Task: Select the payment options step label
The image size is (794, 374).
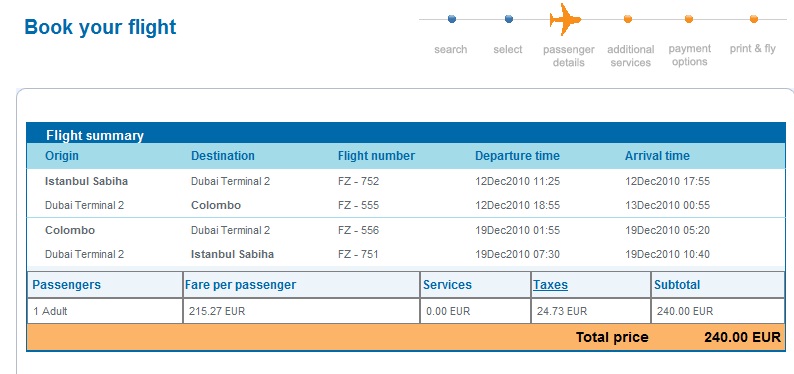Action: [690, 55]
